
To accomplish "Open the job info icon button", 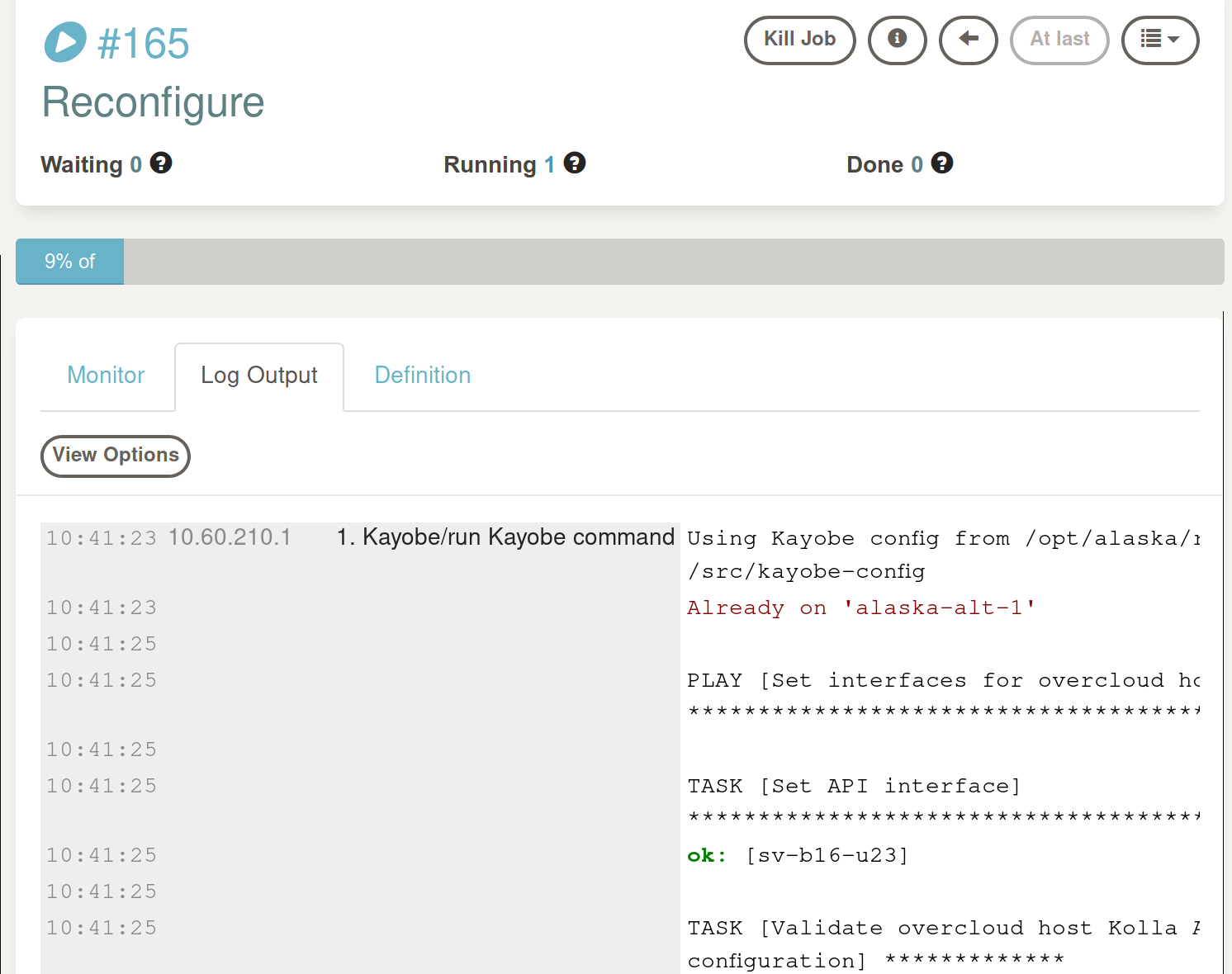I will [x=897, y=40].
